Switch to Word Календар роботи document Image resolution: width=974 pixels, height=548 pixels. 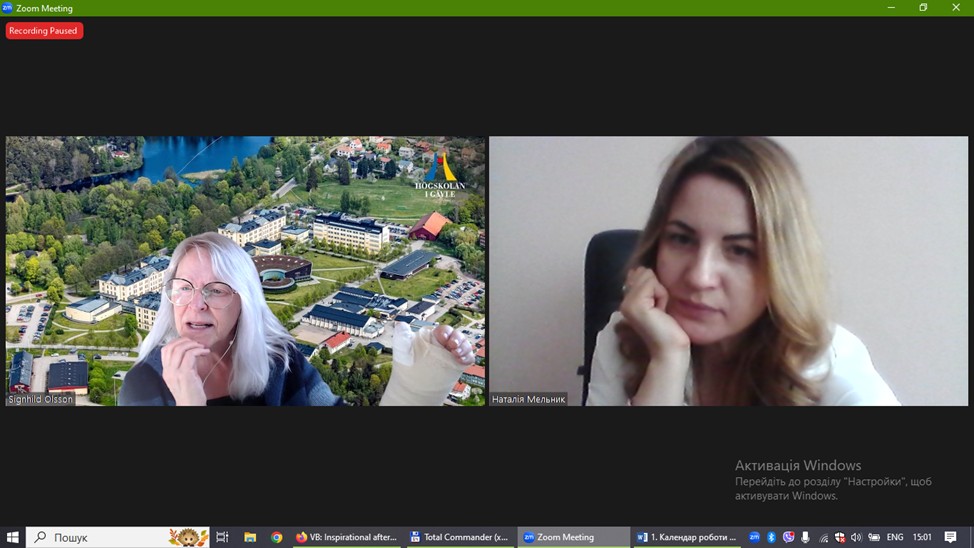686,537
